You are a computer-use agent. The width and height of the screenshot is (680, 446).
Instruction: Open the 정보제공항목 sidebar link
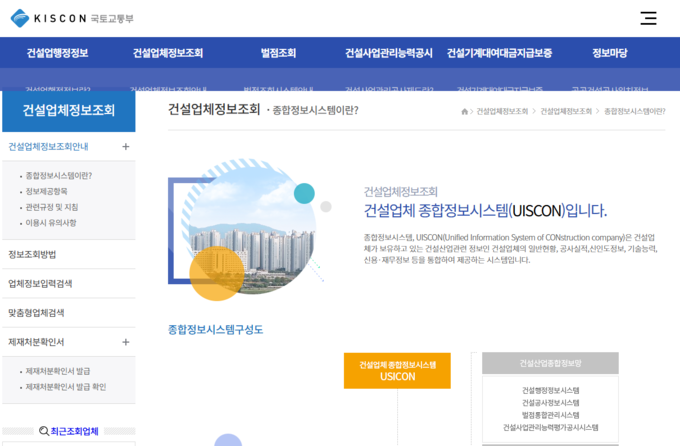pyautogui.click(x=47, y=191)
